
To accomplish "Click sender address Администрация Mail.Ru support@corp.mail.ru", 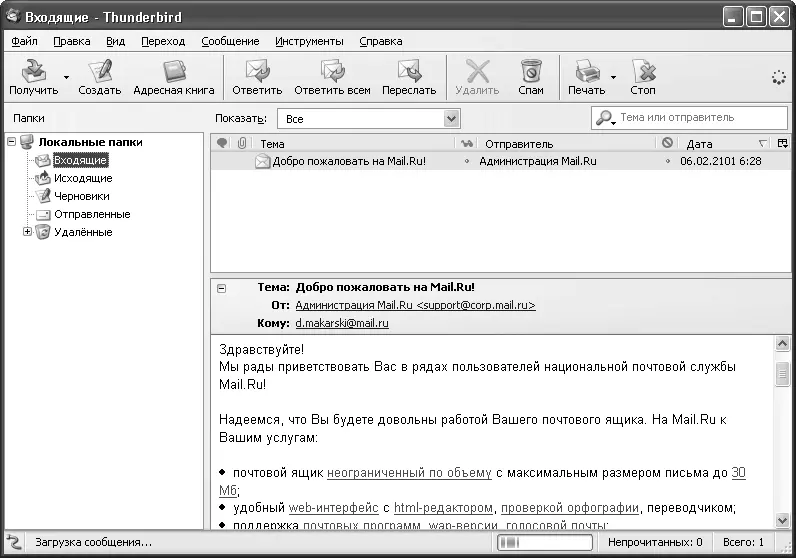I will [x=415, y=305].
